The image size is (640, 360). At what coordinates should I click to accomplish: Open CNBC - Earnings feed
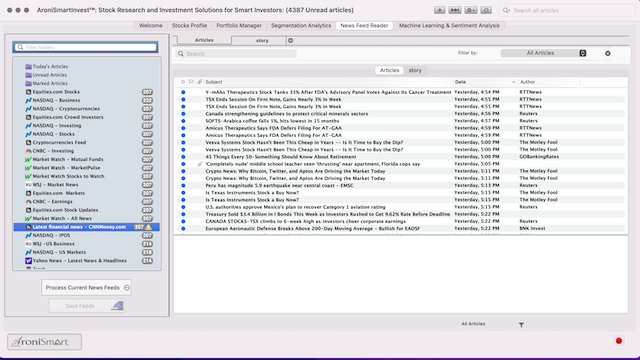pos(52,202)
